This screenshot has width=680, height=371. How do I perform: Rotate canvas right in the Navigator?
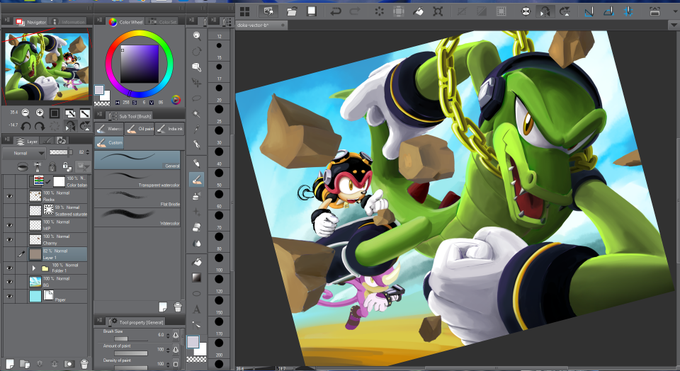coord(39,127)
